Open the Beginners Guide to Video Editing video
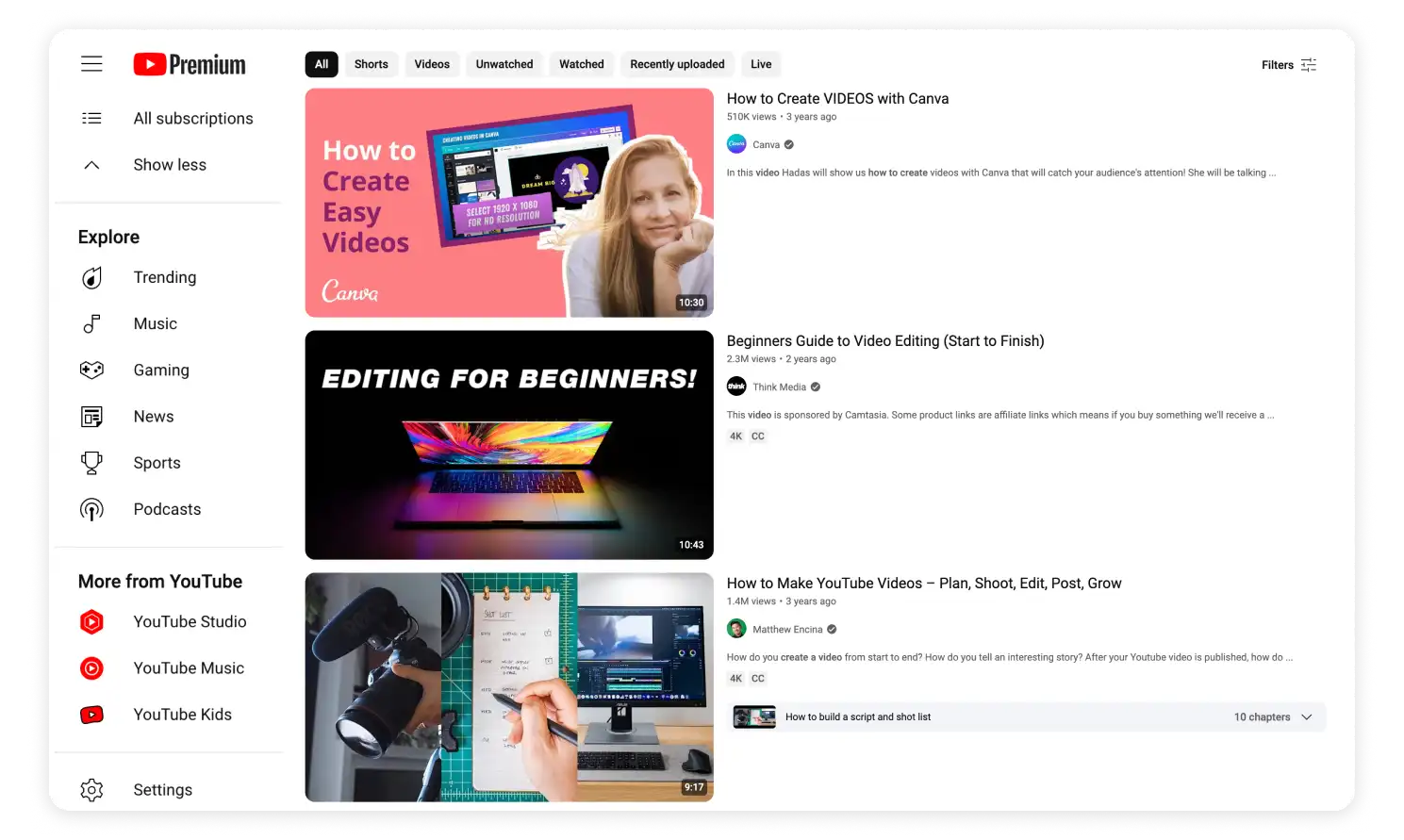The height and width of the screenshot is (840, 1404). pos(884,340)
